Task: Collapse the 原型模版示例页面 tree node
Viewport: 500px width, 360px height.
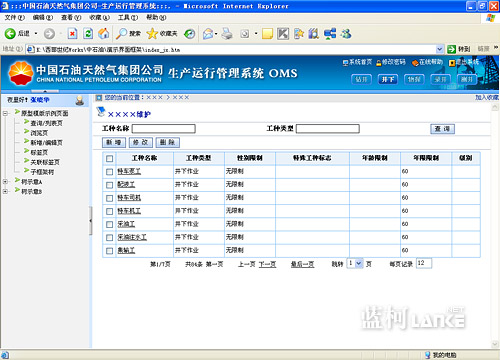Action: pyautogui.click(x=5, y=113)
